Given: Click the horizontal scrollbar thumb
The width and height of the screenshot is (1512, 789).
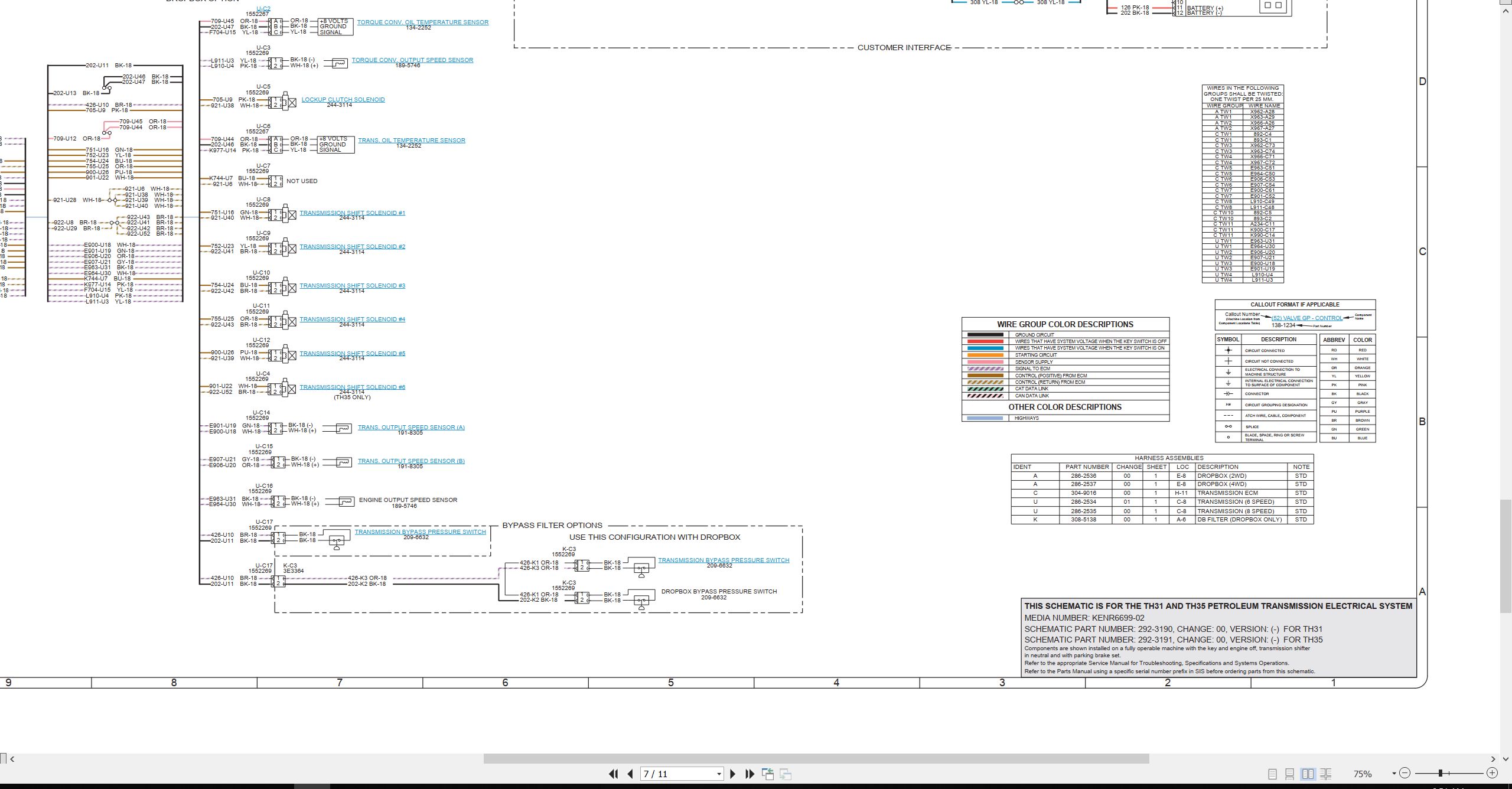Looking at the screenshot, I should click(816, 758).
